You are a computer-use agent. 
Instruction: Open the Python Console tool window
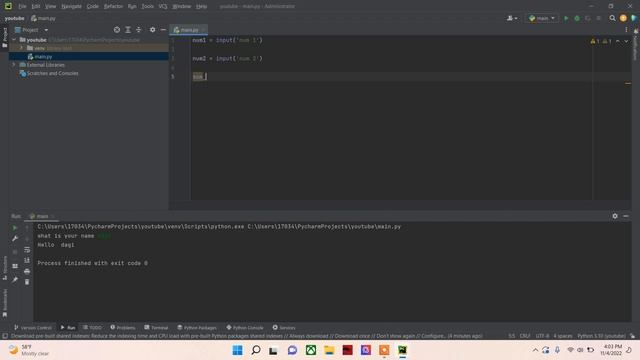pyautogui.click(x=245, y=328)
